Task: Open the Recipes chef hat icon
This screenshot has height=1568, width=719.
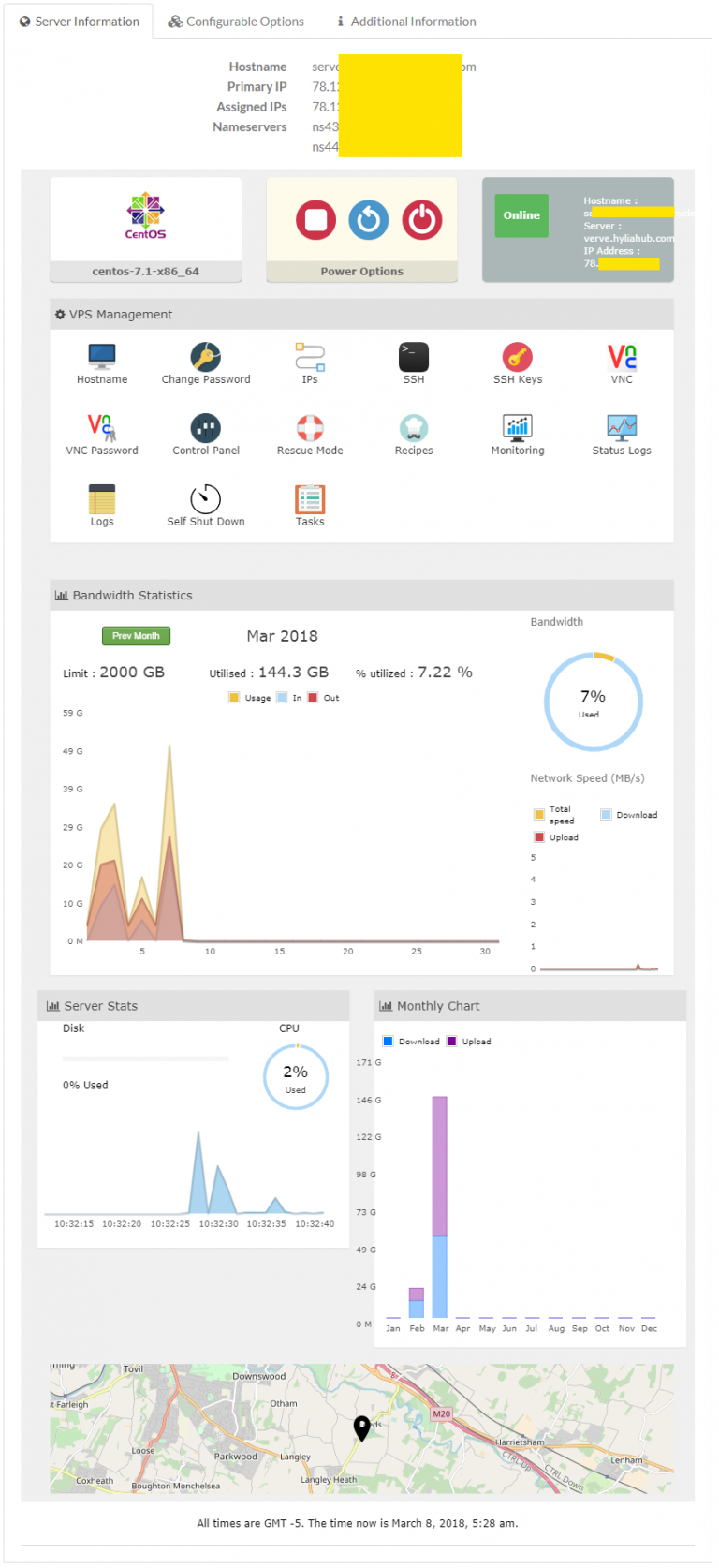Action: pyautogui.click(x=414, y=428)
